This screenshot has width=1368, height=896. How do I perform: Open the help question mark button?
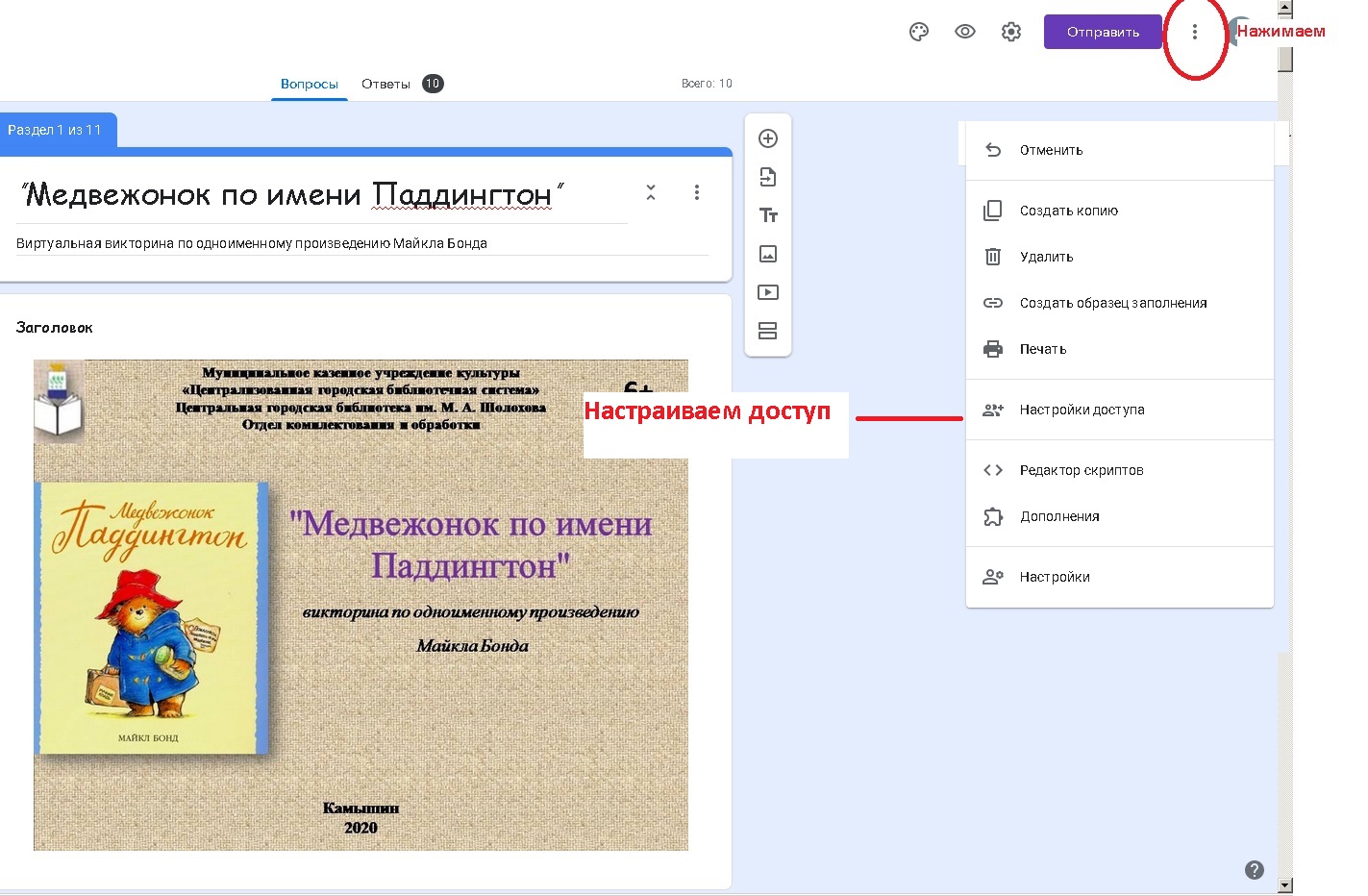click(x=1255, y=870)
